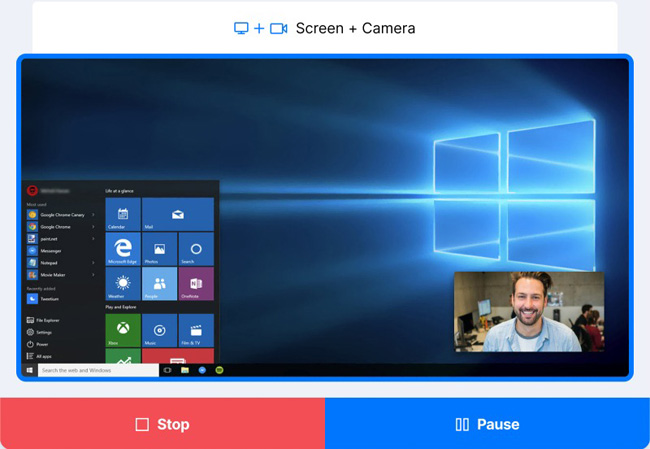This screenshot has width=650, height=449.
Task: Open the Photos tile
Action: coord(160,249)
